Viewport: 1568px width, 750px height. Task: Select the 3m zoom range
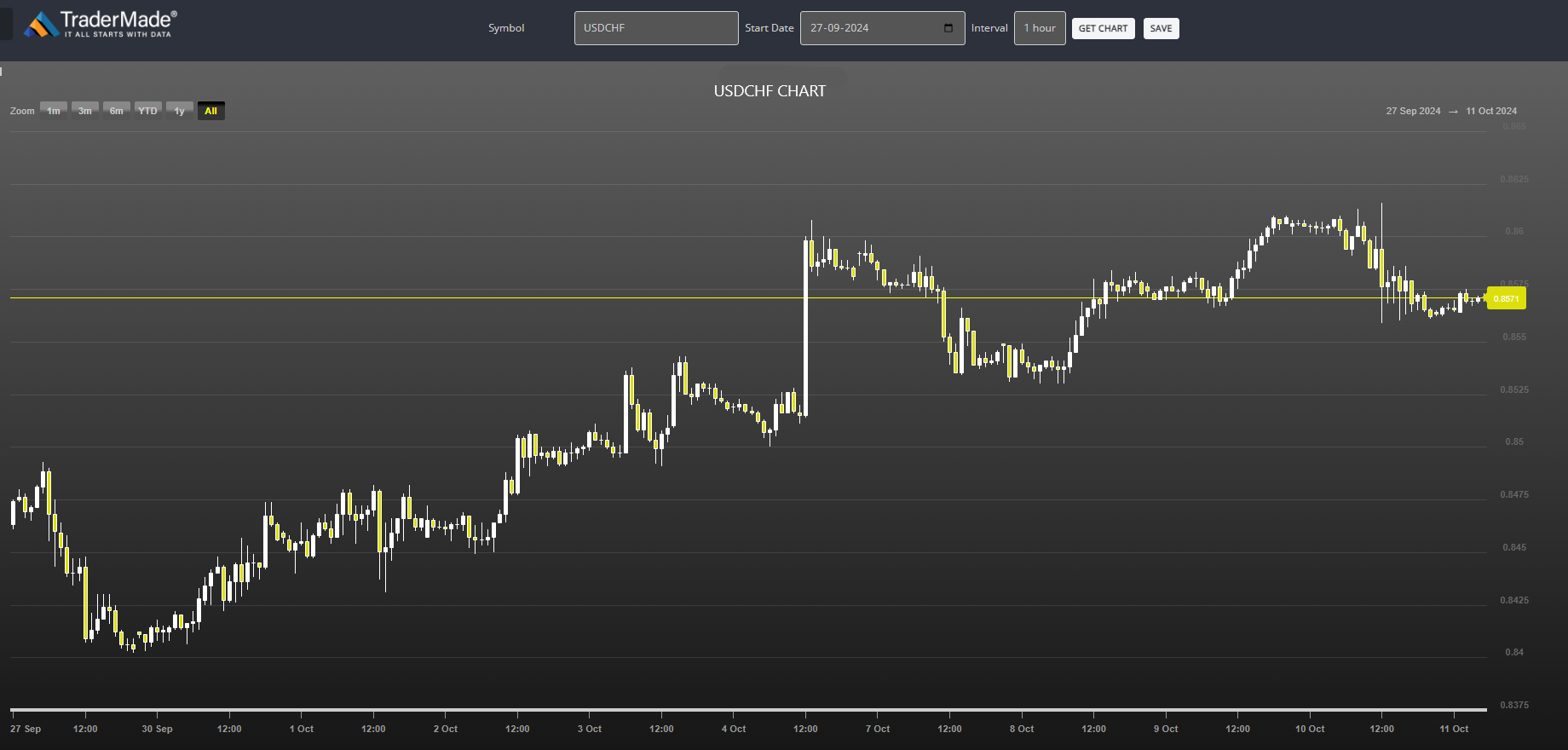point(85,111)
